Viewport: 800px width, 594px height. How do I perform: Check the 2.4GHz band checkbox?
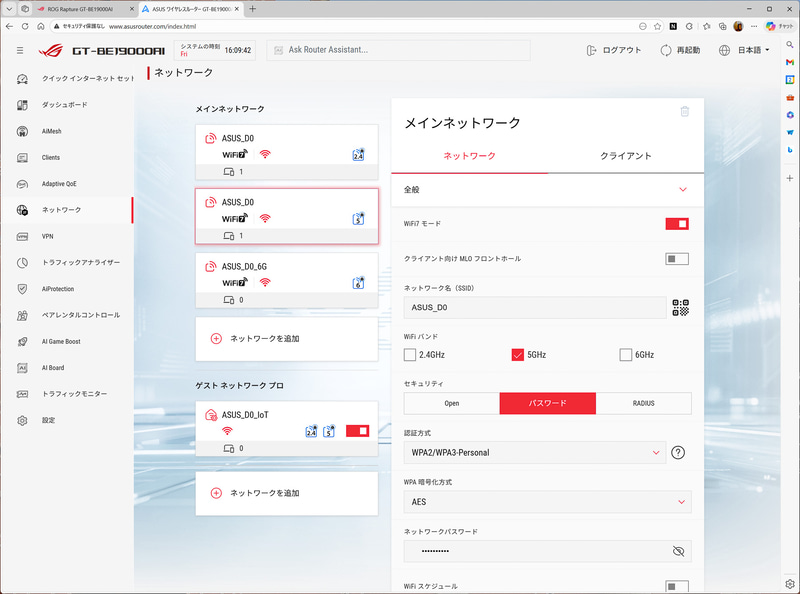pos(410,355)
